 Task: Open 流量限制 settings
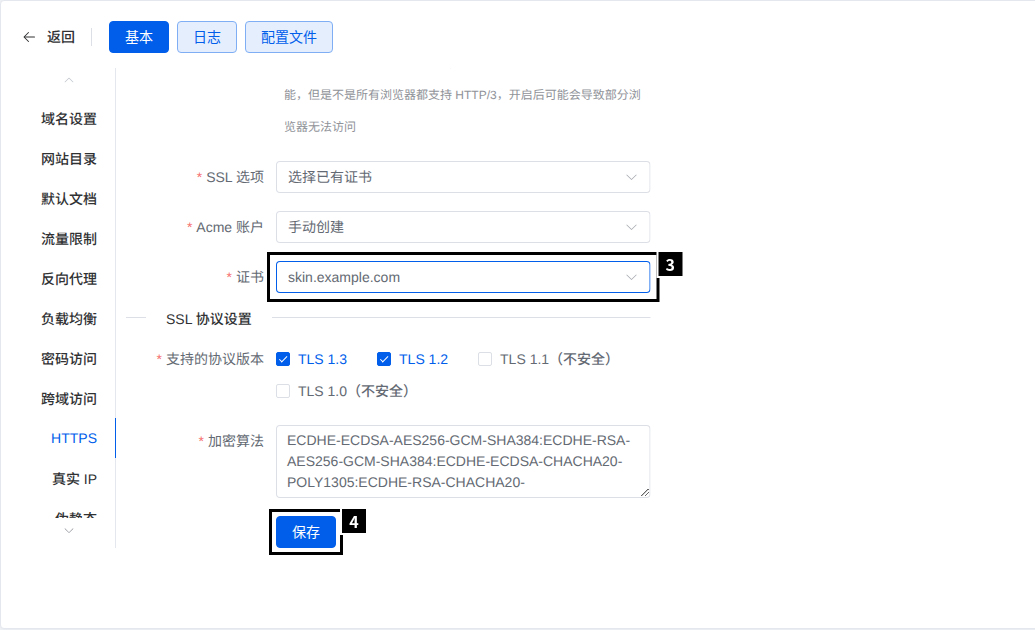pos(69,239)
